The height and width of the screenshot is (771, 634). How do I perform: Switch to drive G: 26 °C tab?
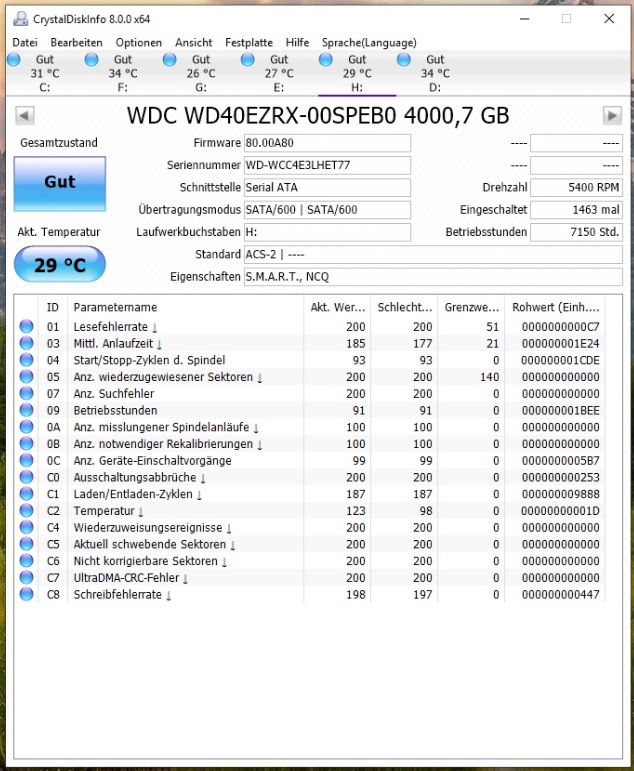click(x=201, y=73)
